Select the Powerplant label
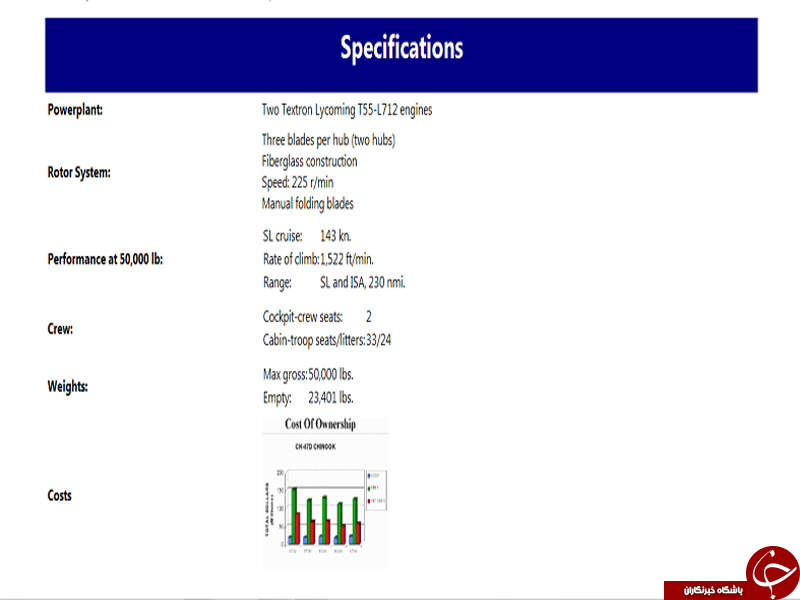 [x=76, y=110]
